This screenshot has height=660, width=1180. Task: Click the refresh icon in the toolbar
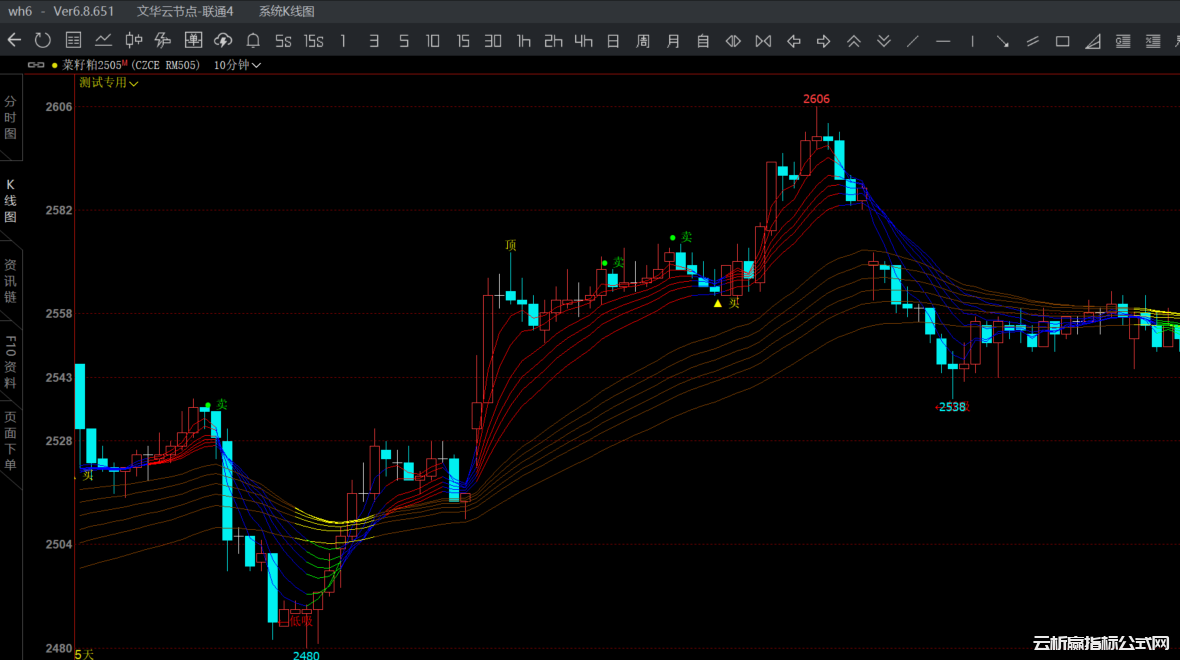point(43,41)
